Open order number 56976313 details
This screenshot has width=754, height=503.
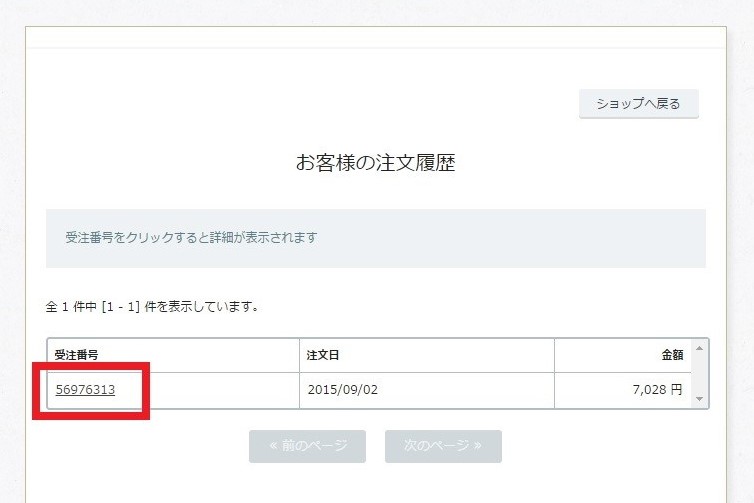(x=85, y=390)
